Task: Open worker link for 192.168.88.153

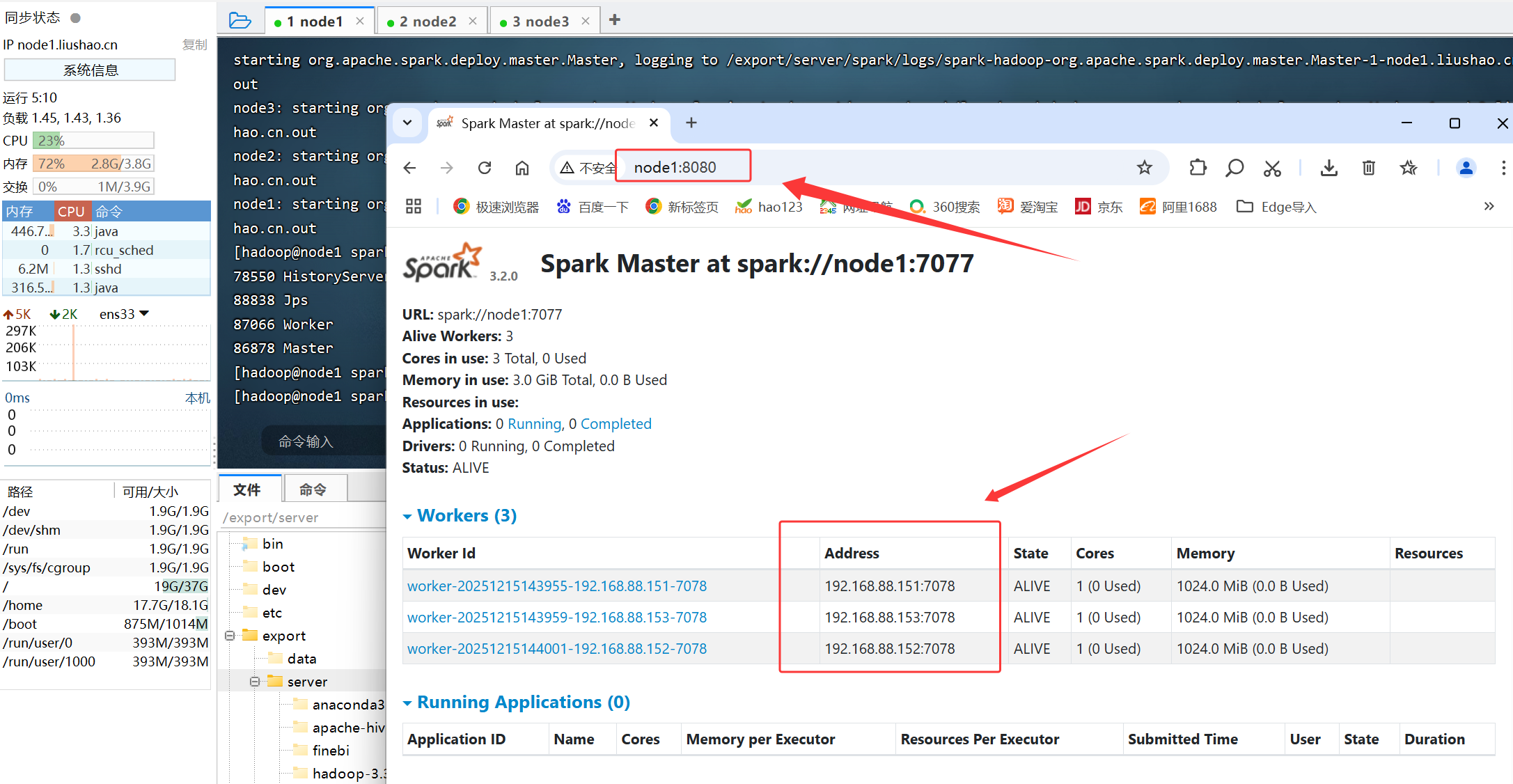Action: 556,618
